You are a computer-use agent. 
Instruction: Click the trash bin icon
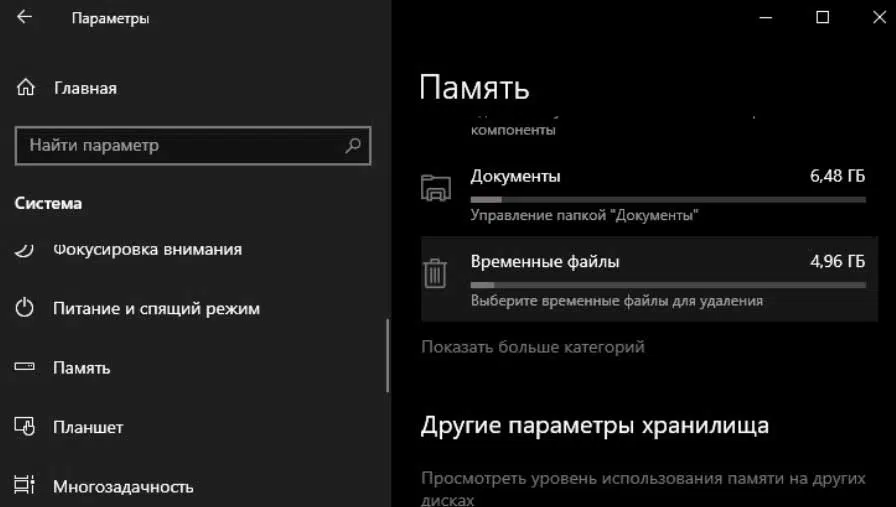point(435,273)
